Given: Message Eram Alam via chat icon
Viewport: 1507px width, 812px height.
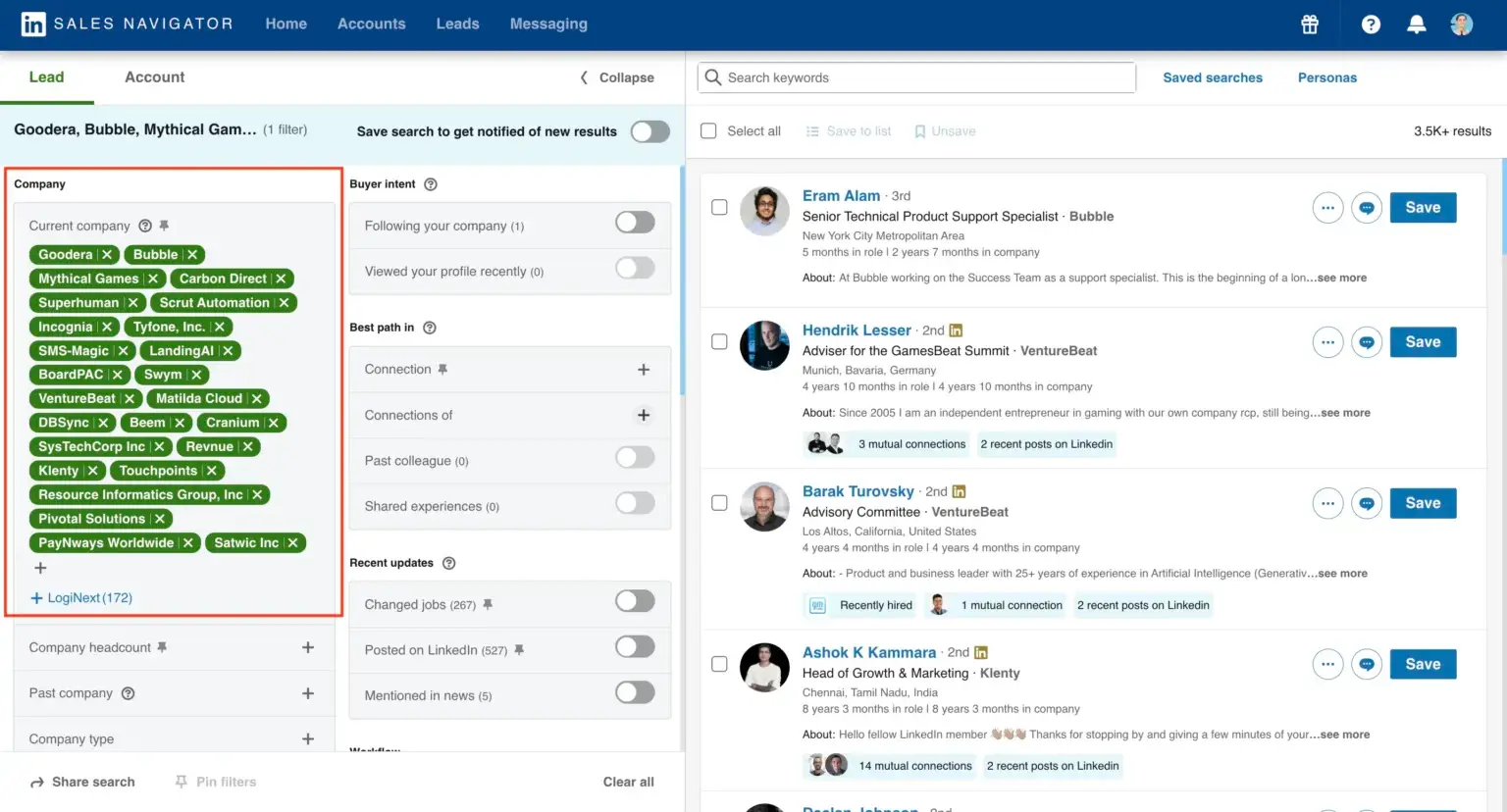Looking at the screenshot, I should click(1366, 208).
